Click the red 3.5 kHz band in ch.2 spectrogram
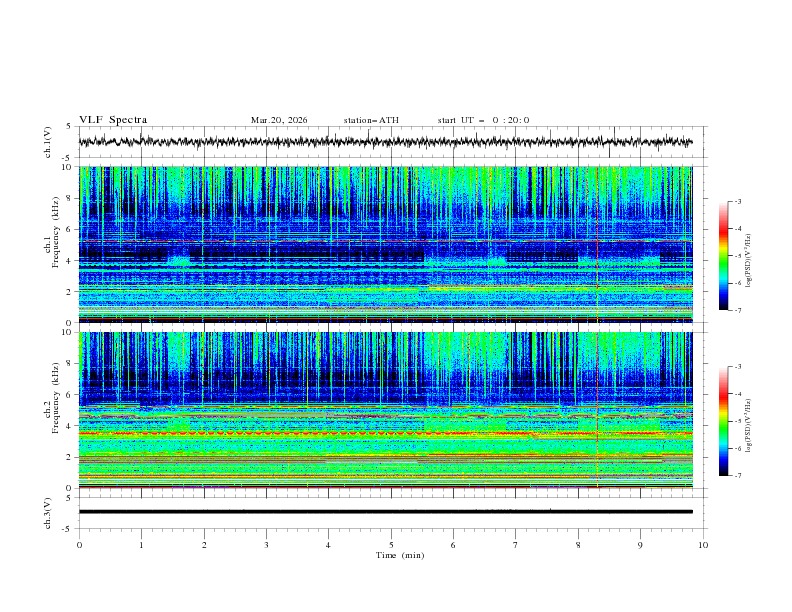 click(385, 433)
